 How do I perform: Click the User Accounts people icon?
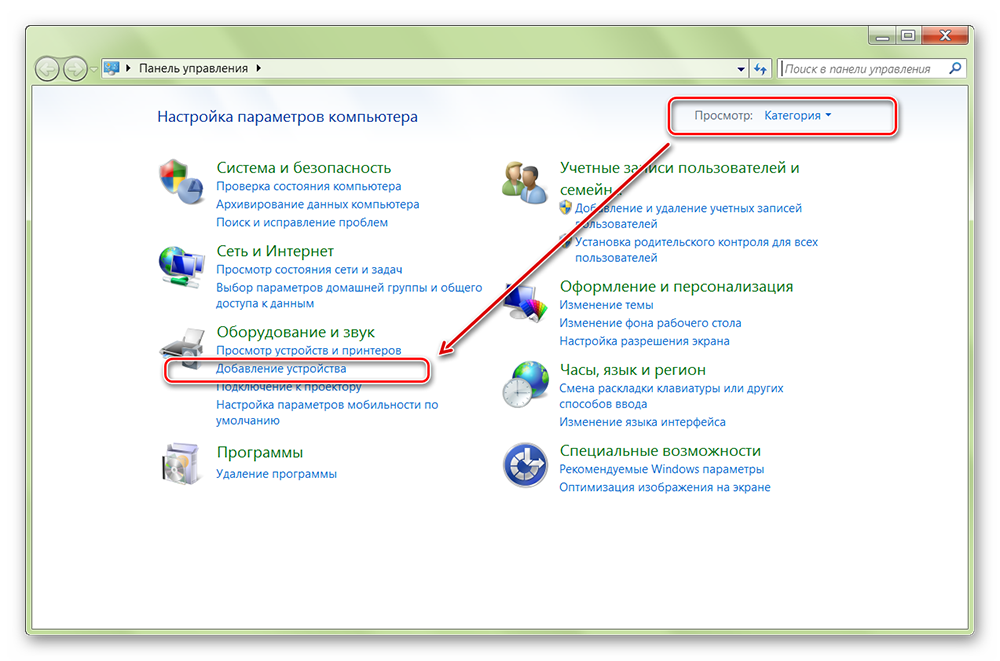click(x=523, y=181)
